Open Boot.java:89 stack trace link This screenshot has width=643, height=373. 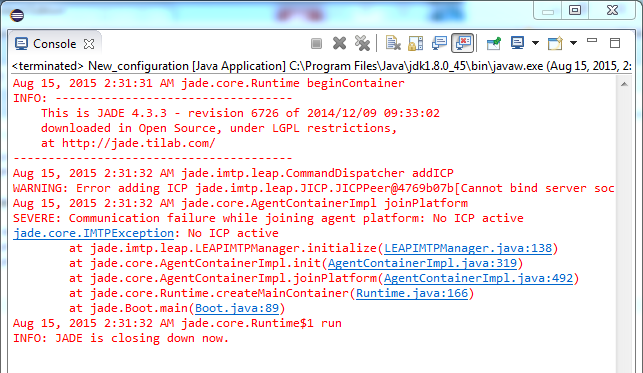237,308
